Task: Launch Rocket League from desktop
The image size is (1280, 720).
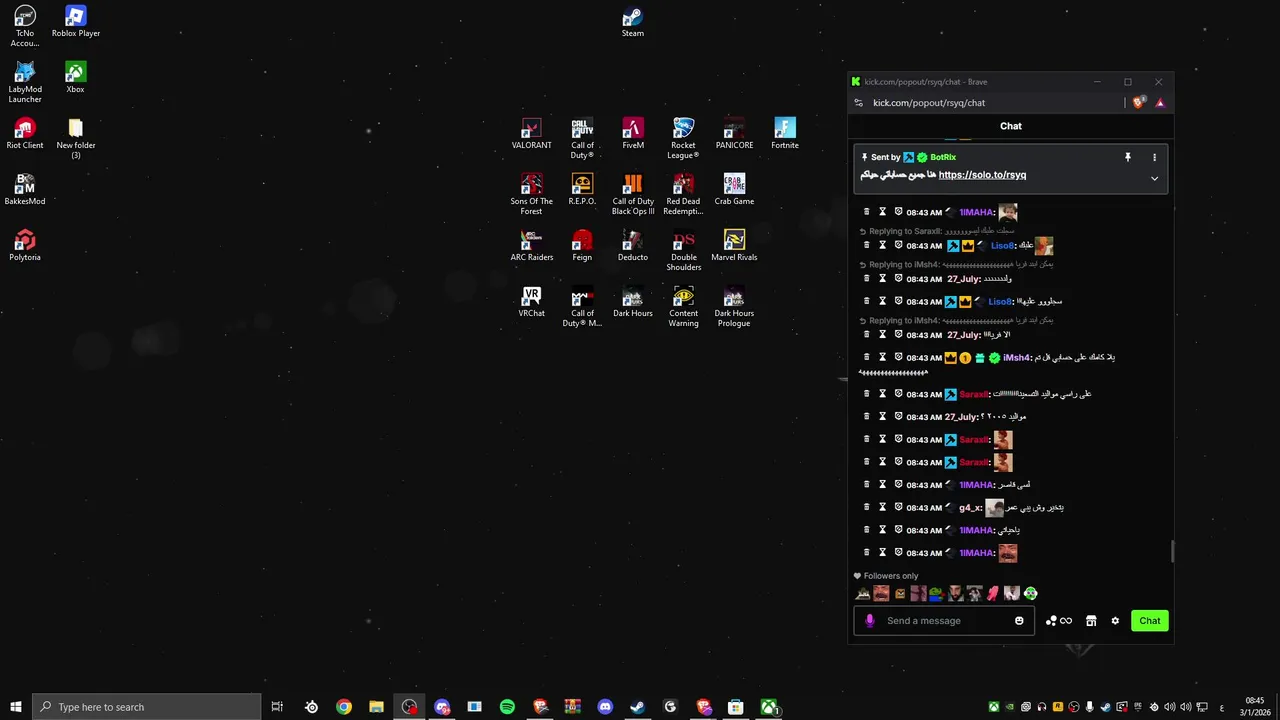Action: 683,139
